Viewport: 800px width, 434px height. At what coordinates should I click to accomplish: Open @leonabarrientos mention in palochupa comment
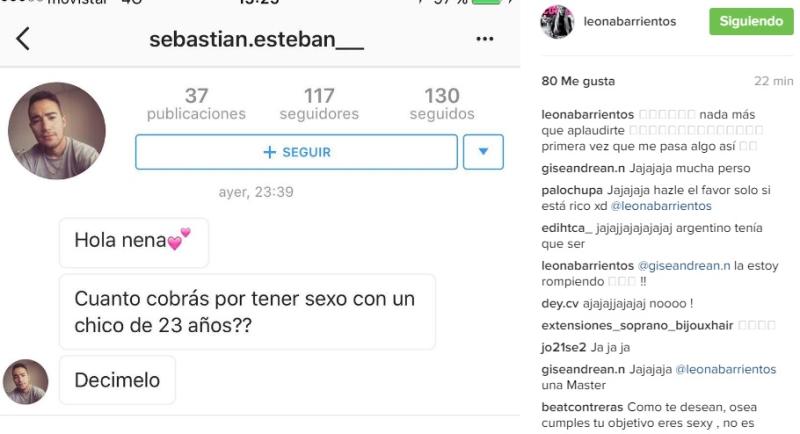(661, 206)
